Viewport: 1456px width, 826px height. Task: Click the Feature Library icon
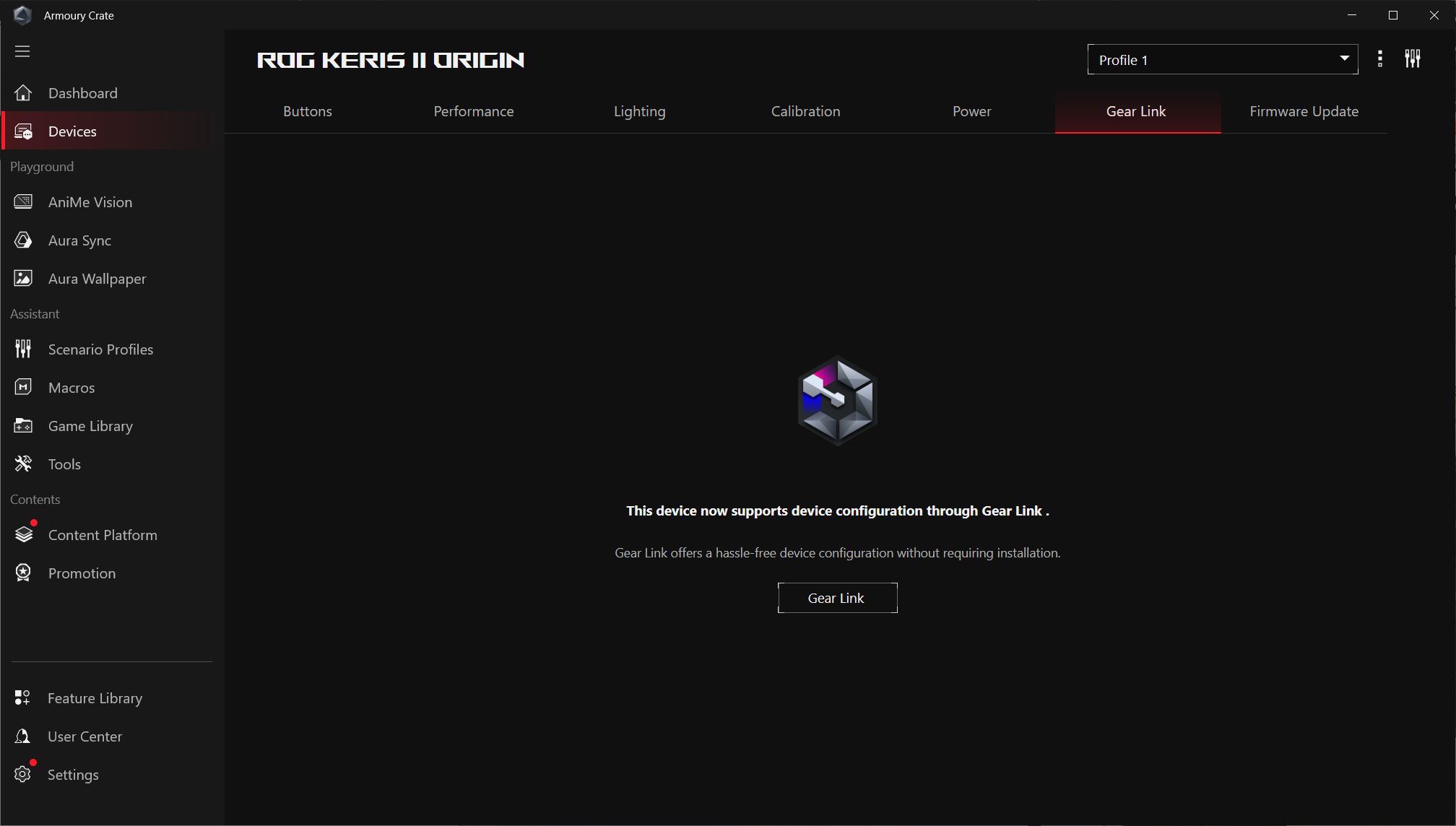pos(22,698)
